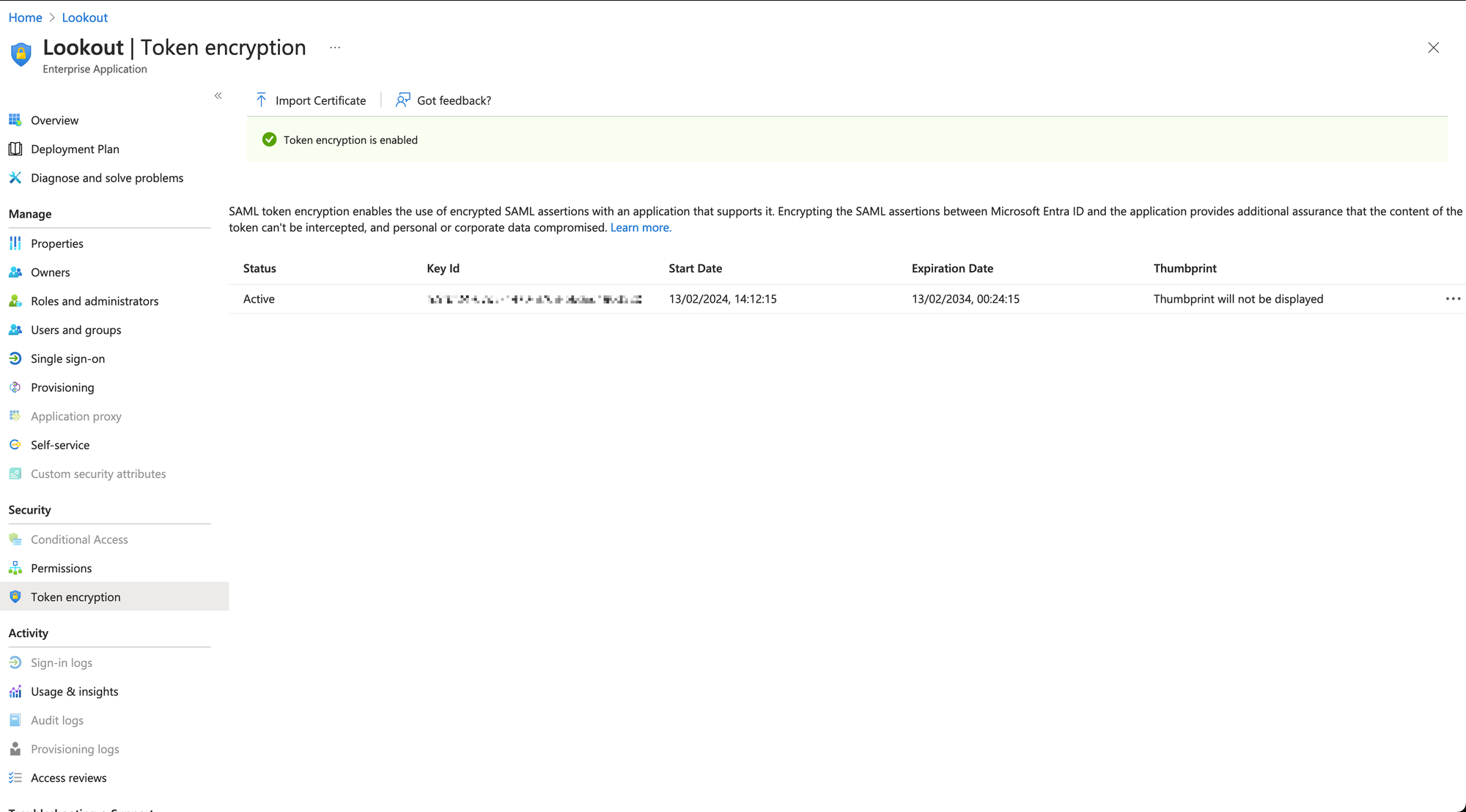Click the Permissions hierarchy icon
This screenshot has width=1466, height=812.
[x=15, y=568]
